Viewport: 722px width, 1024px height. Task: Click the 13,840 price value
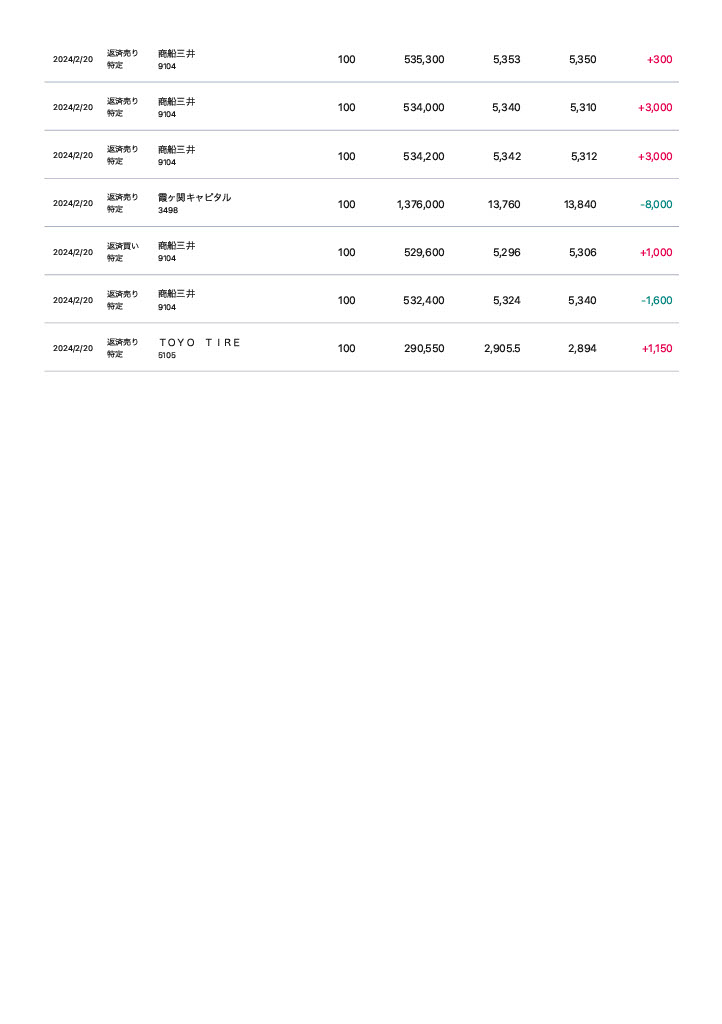point(580,204)
